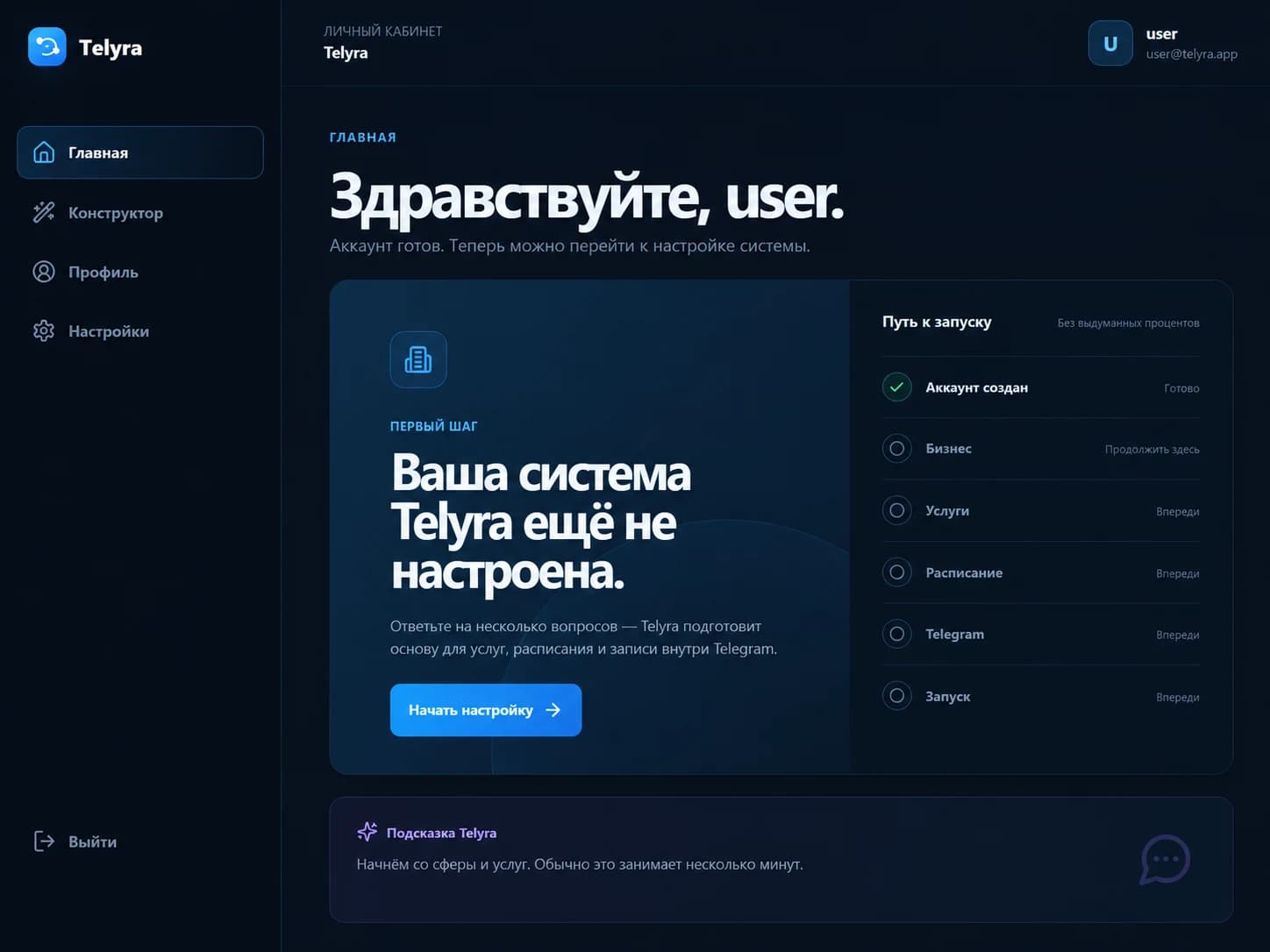Click the Telegram step label
Image resolution: width=1270 pixels, height=952 pixels.
(x=954, y=634)
